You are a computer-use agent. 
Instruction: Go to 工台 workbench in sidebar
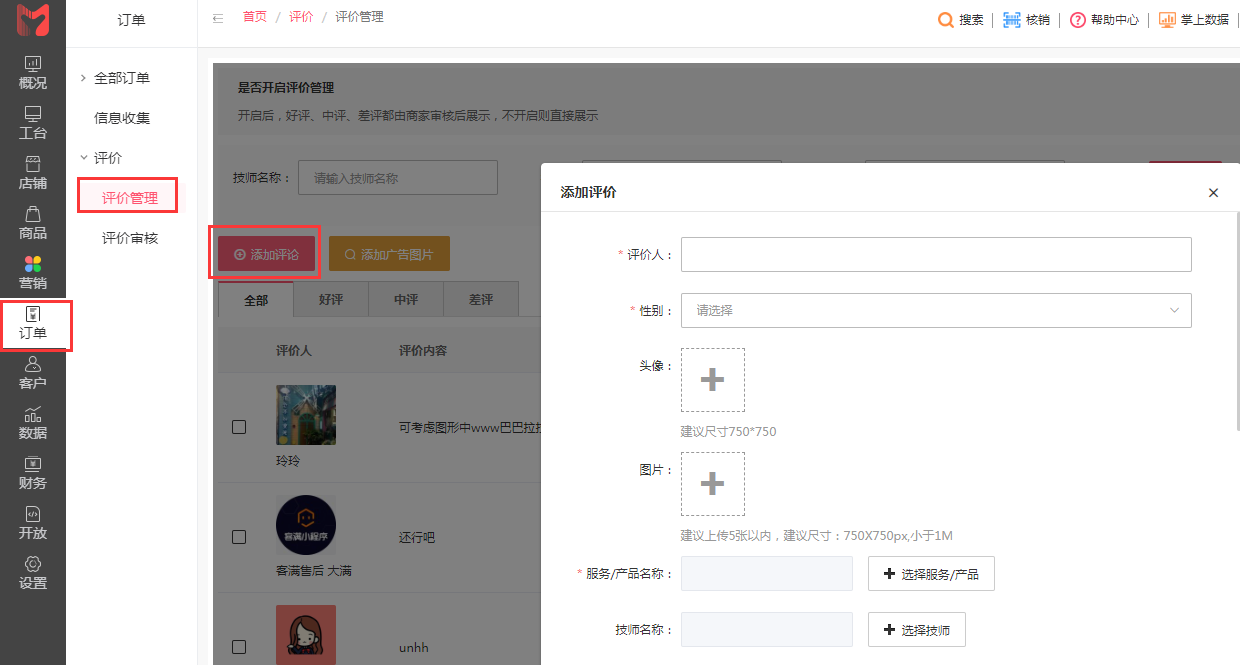tap(33, 122)
